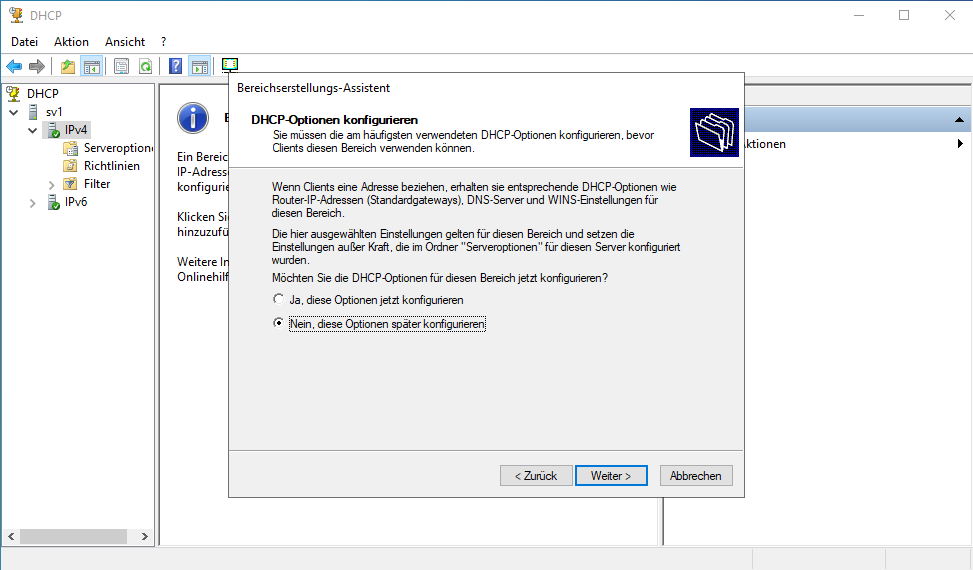Click the tree pane horizontal scrollbar thumb
Screen dimensions: 973x570
coord(73,537)
